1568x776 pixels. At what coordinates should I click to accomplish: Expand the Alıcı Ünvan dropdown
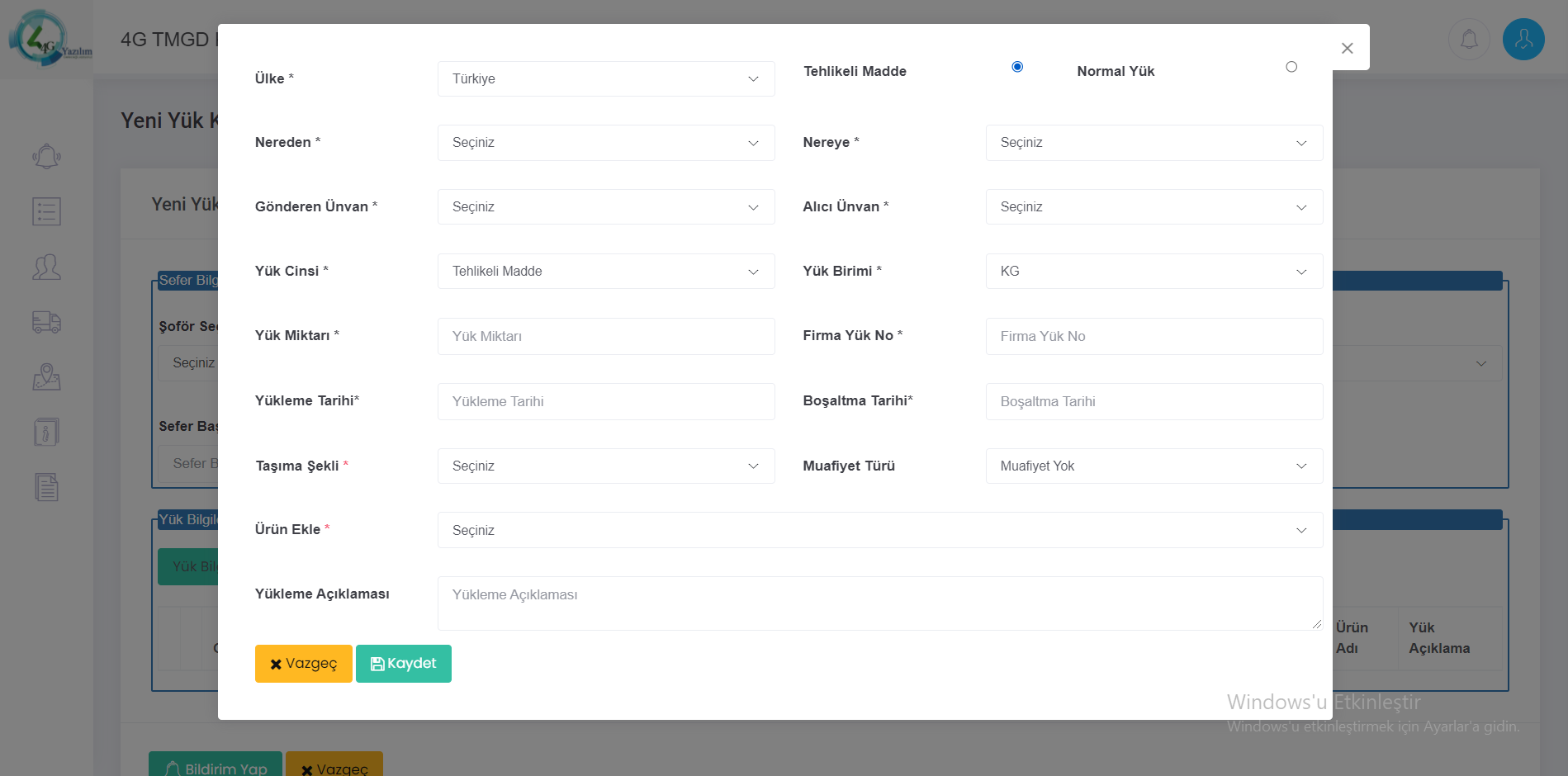1154,206
